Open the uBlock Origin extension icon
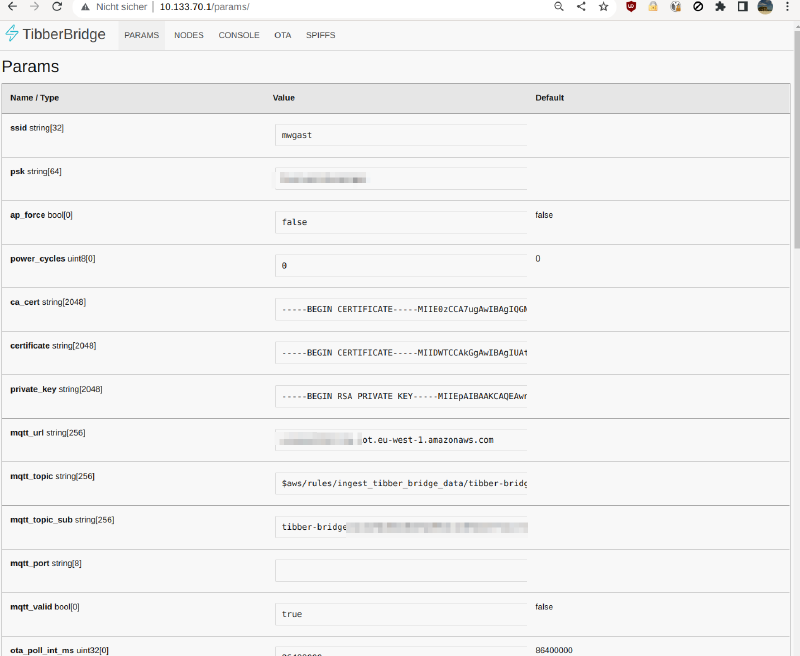The width and height of the screenshot is (800, 656). [x=631, y=6]
